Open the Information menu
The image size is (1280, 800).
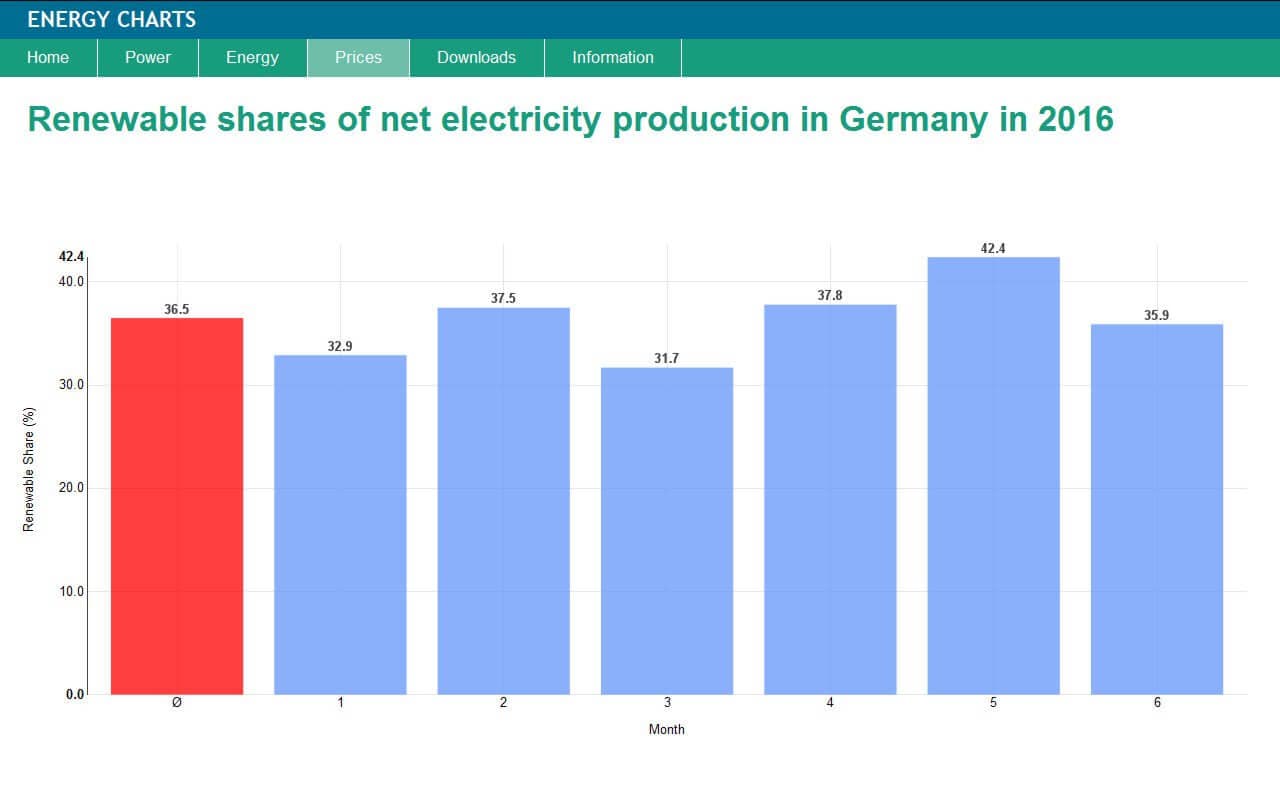click(x=612, y=58)
